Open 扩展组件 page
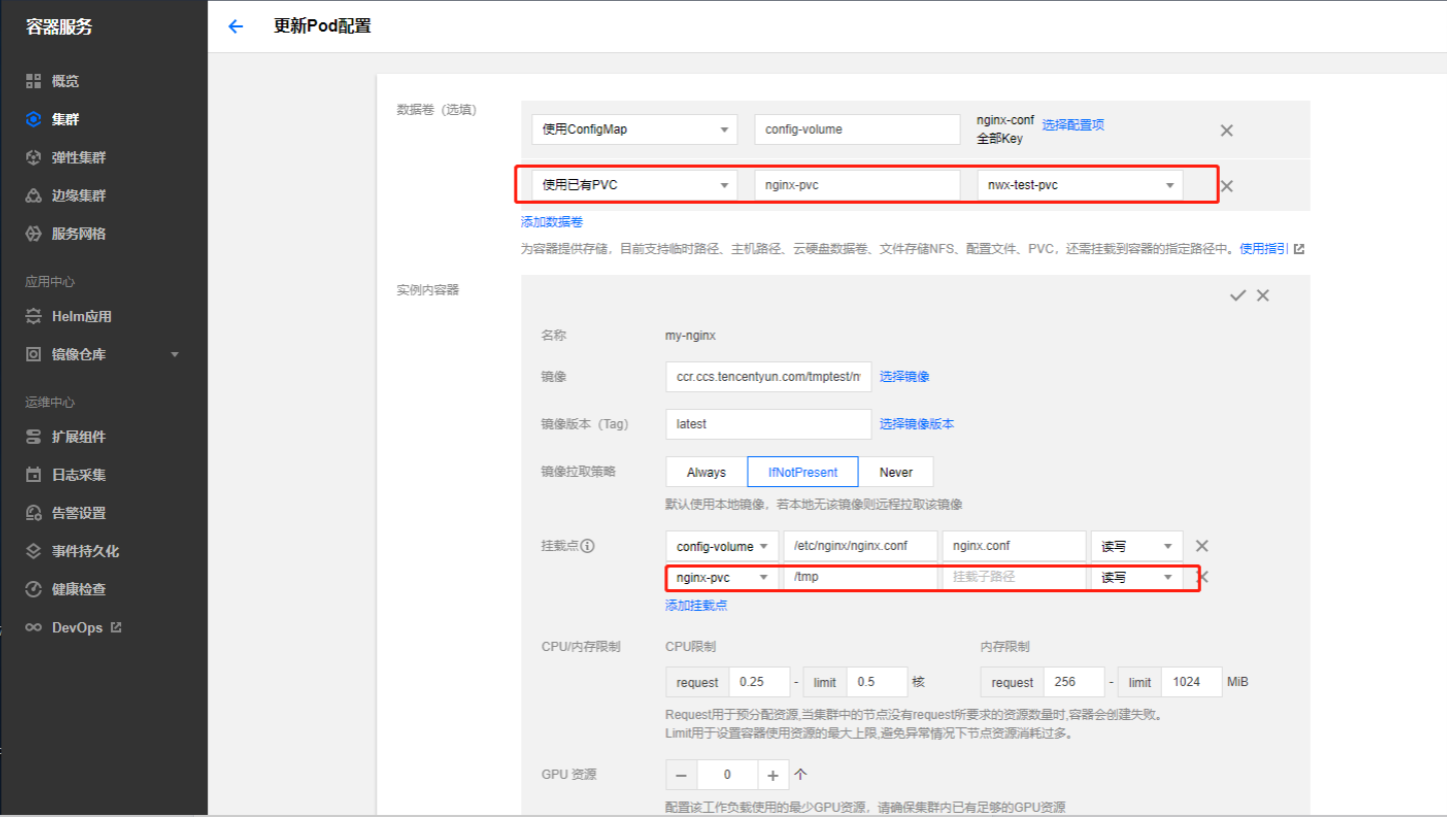This screenshot has width=1447, height=817. 79,437
